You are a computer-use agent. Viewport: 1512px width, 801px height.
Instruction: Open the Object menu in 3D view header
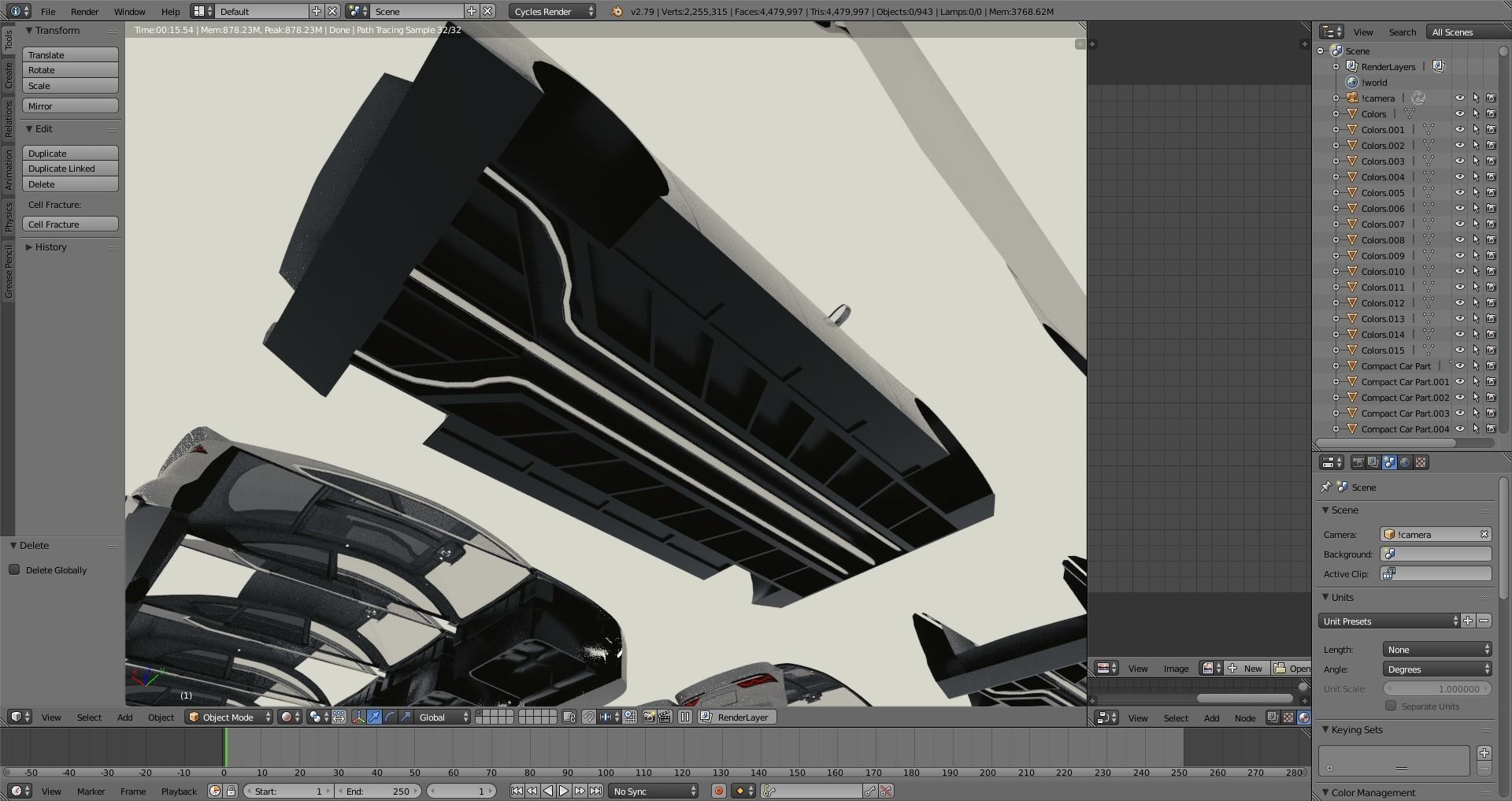click(161, 717)
